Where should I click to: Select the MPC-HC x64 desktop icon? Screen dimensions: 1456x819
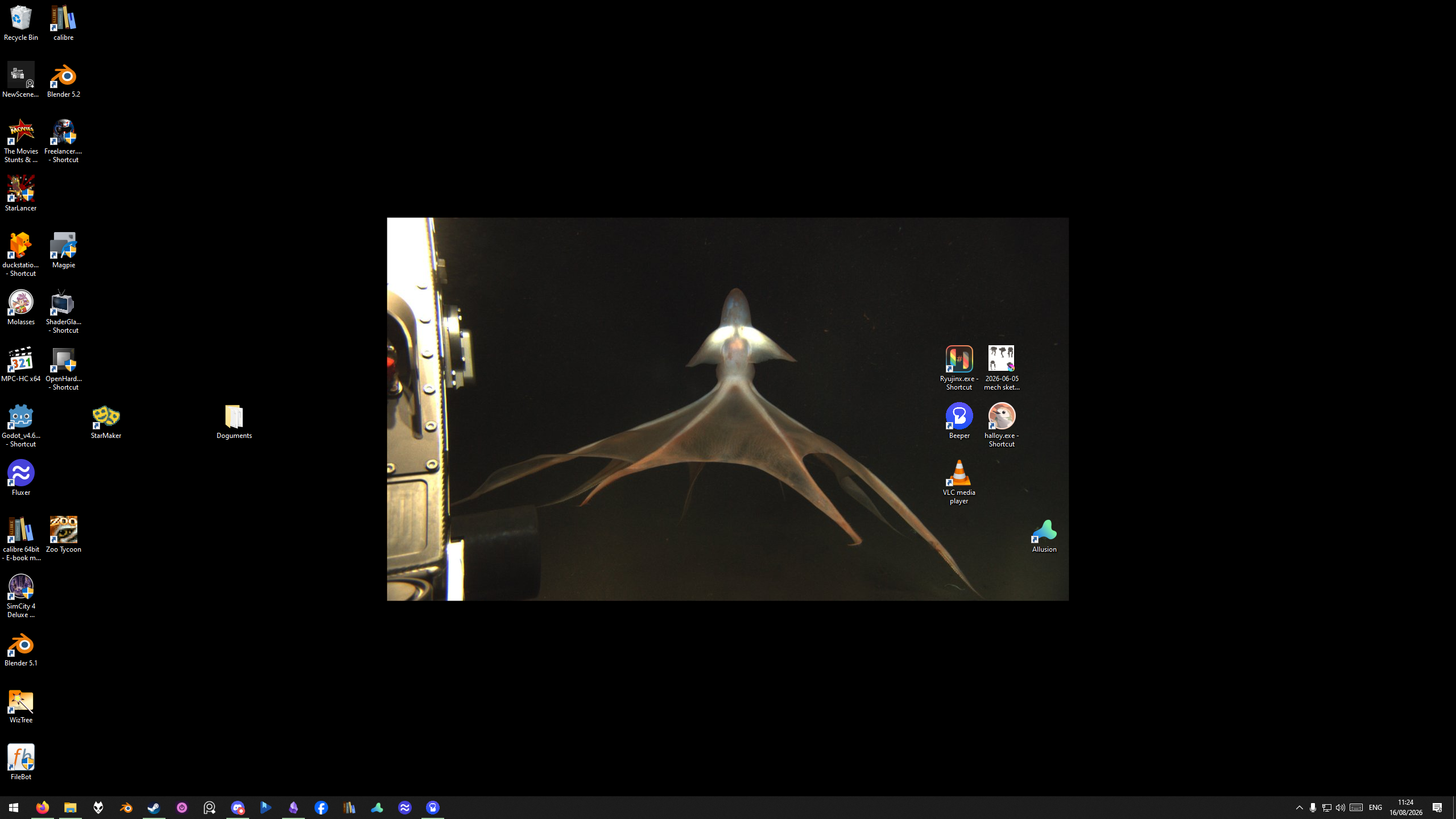click(x=21, y=365)
